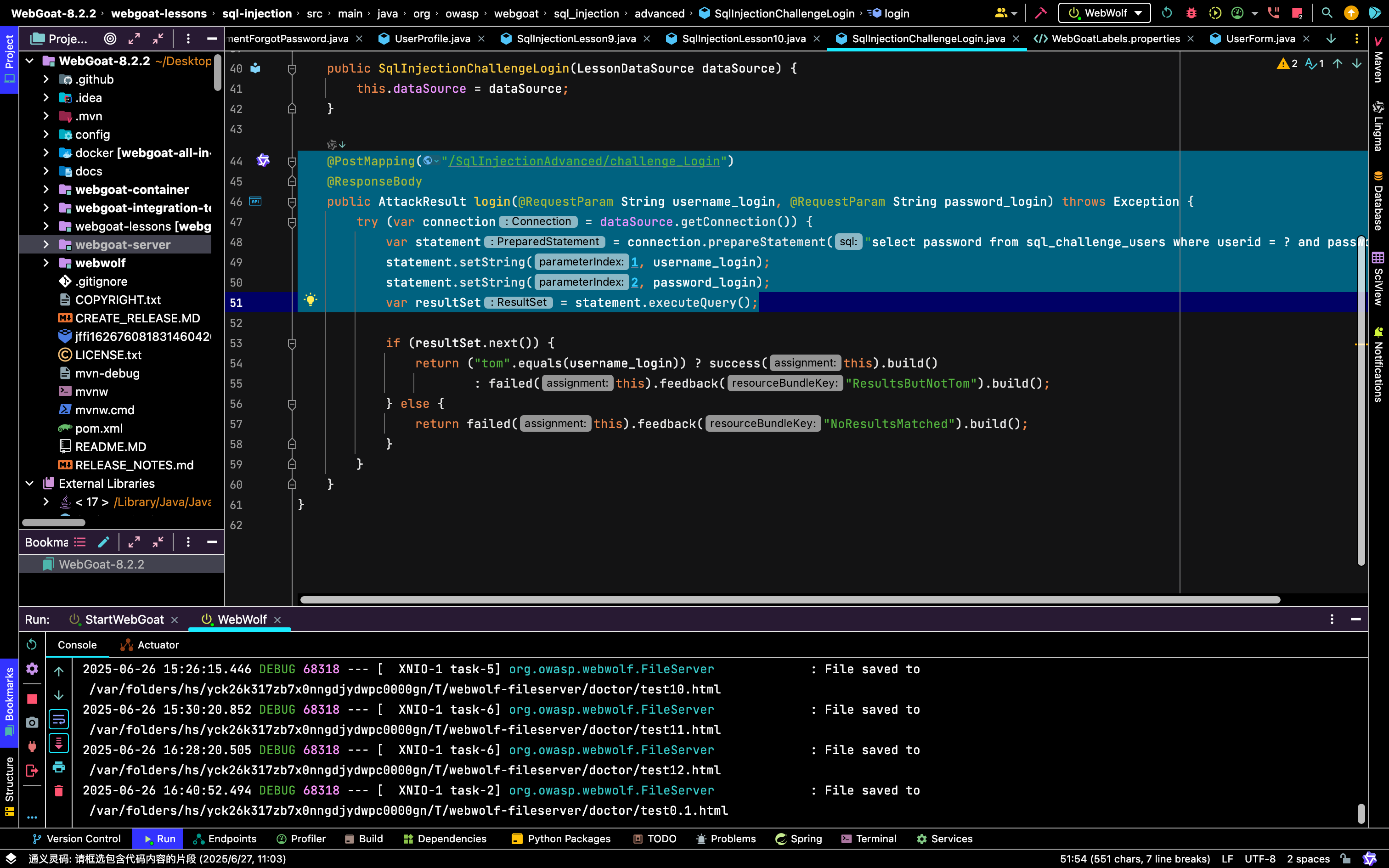Collapse the External Libraries node

click(30, 483)
